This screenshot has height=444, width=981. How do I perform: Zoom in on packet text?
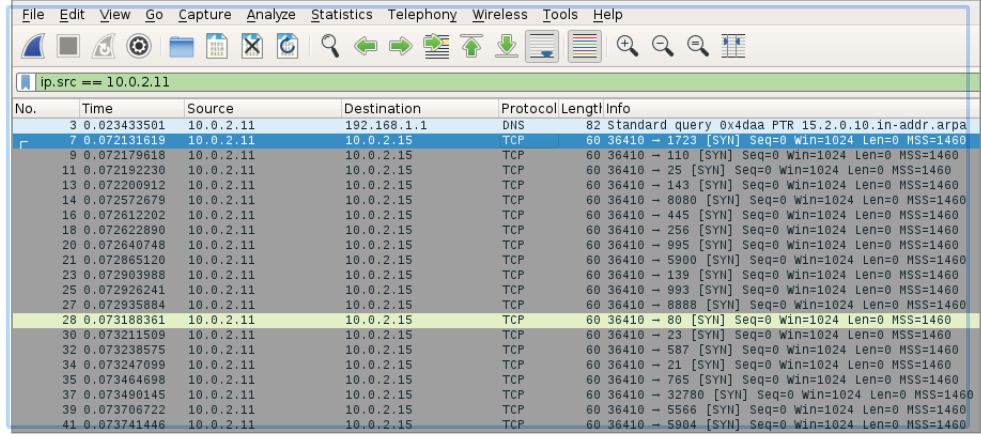click(x=628, y=46)
